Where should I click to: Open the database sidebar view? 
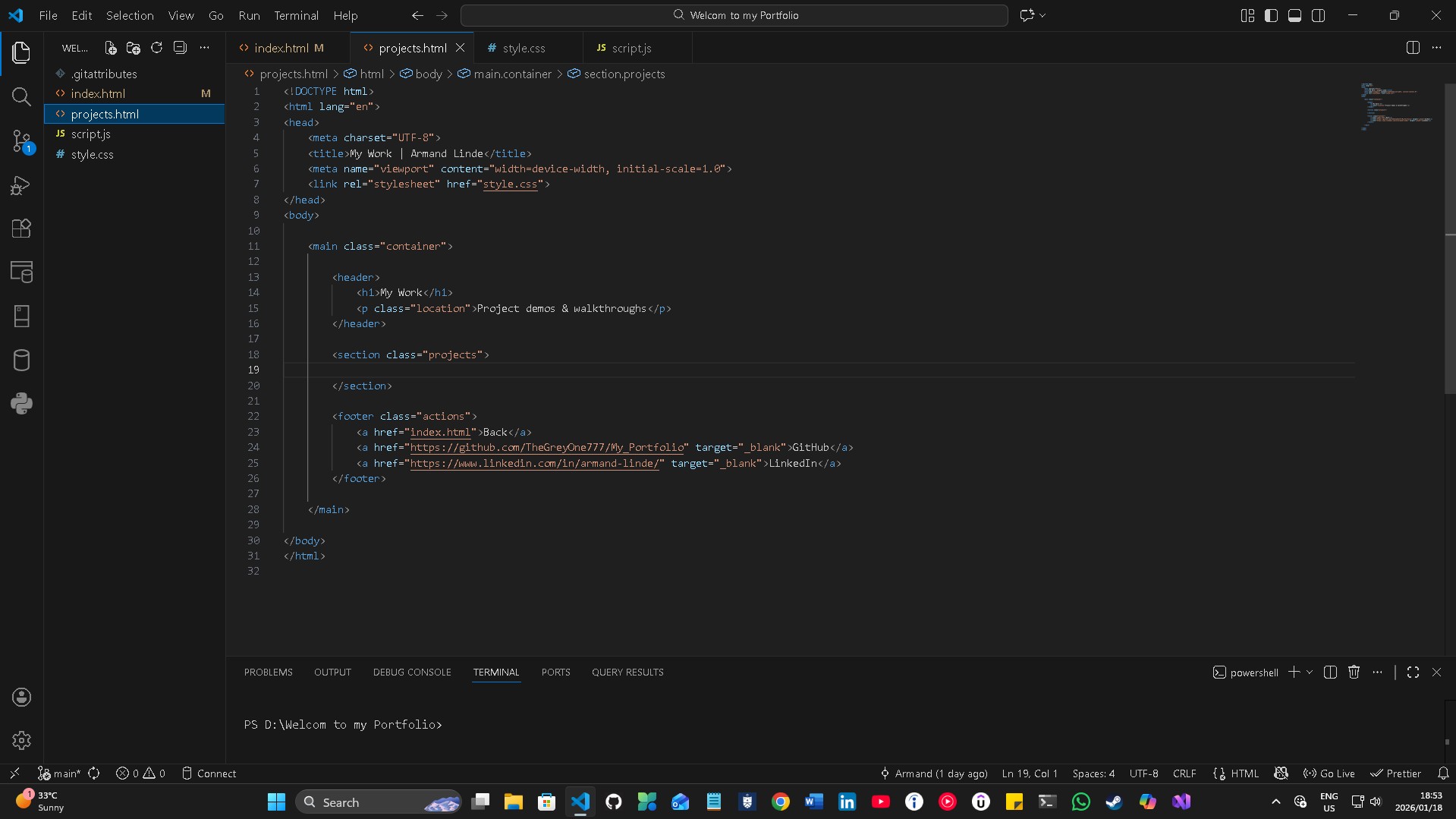[x=21, y=361]
